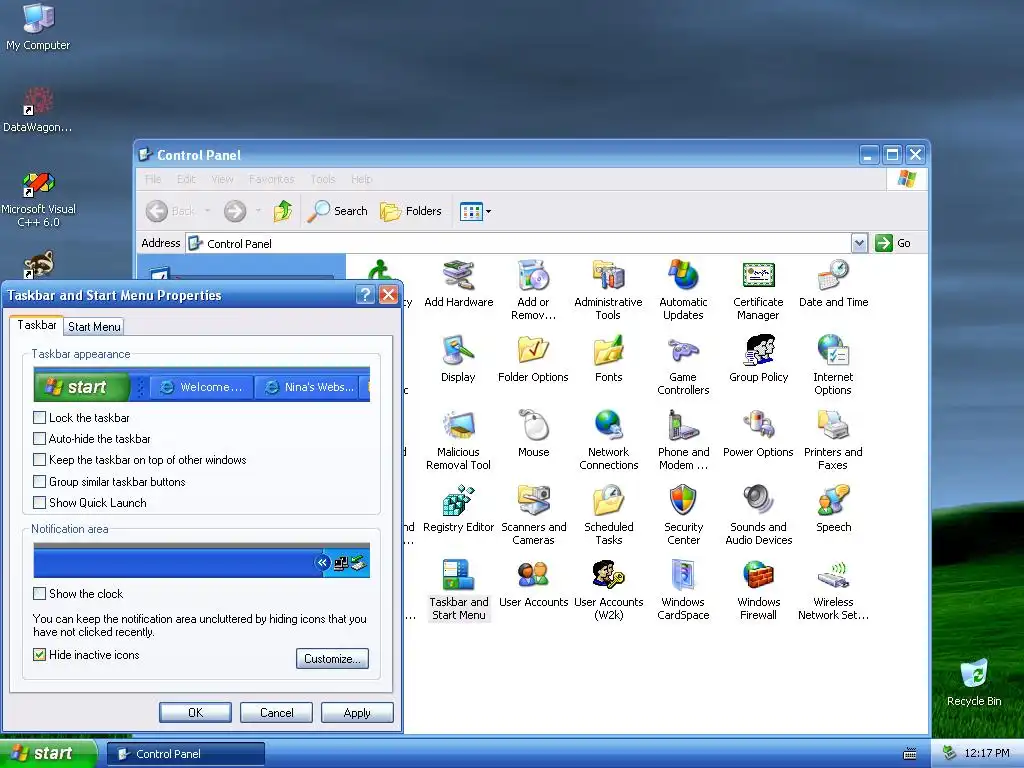Click the Search toolbar button
The width and height of the screenshot is (1024, 768).
(x=338, y=211)
